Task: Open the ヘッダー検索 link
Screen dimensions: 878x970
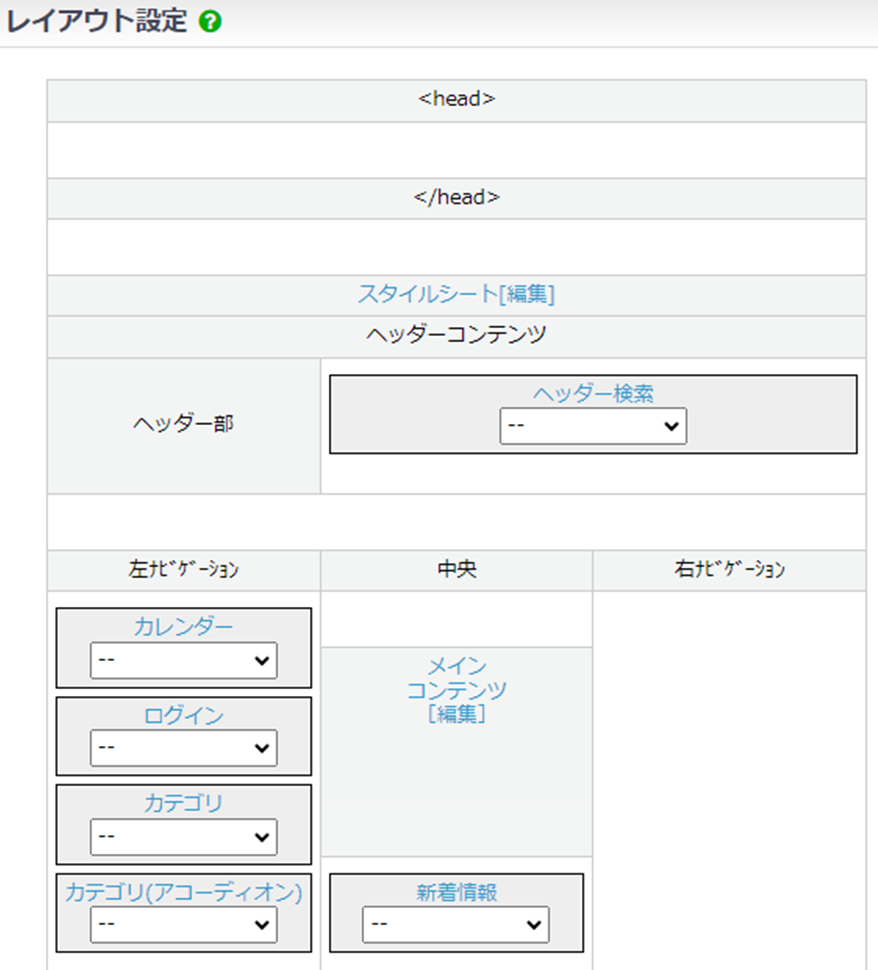Action: coord(593,394)
